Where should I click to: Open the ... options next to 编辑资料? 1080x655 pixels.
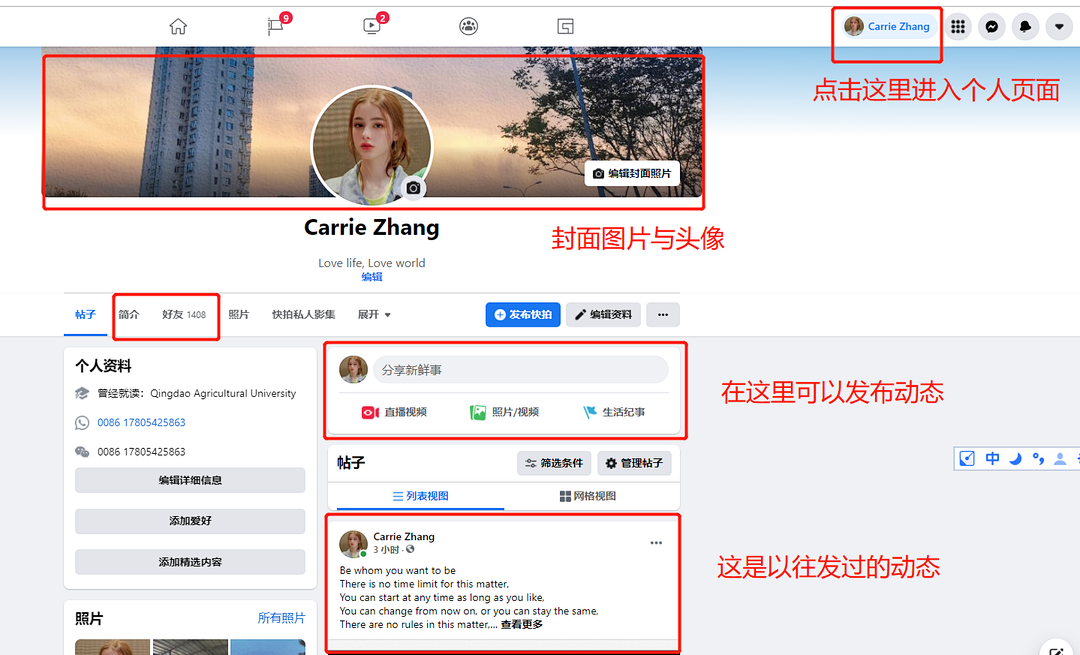(x=663, y=314)
